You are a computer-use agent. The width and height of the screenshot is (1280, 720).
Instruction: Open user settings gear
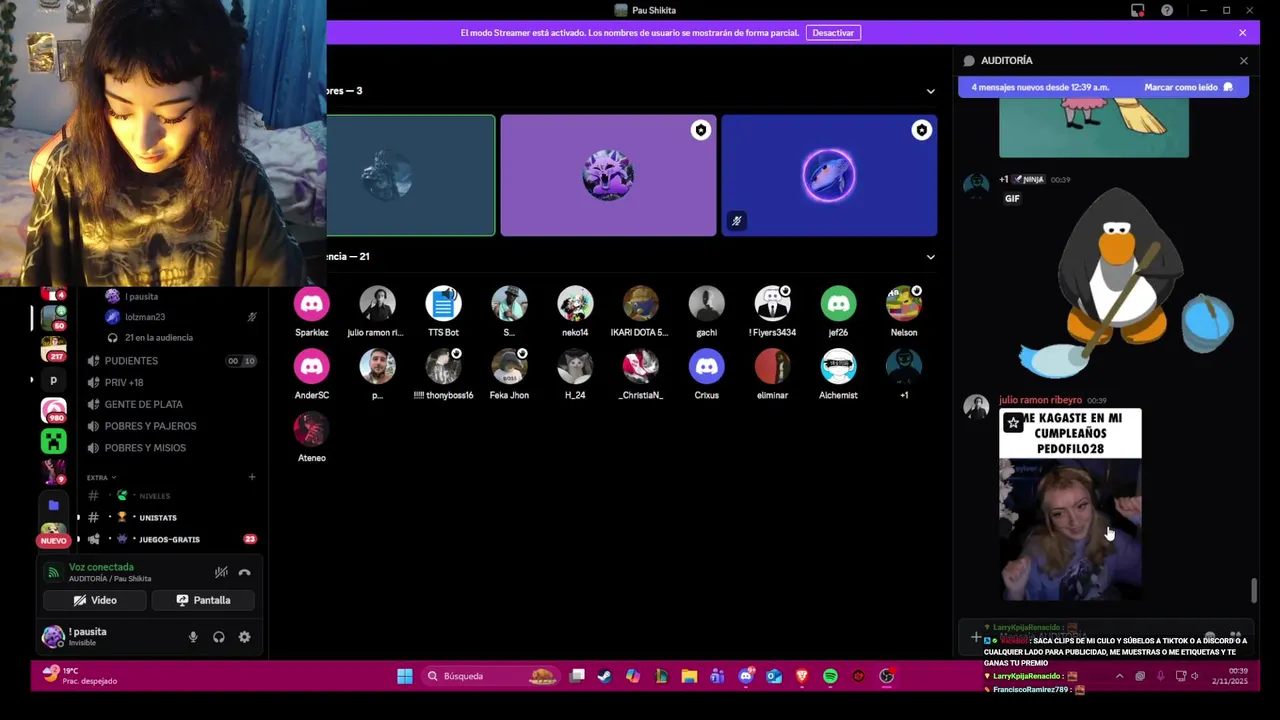pyautogui.click(x=244, y=637)
